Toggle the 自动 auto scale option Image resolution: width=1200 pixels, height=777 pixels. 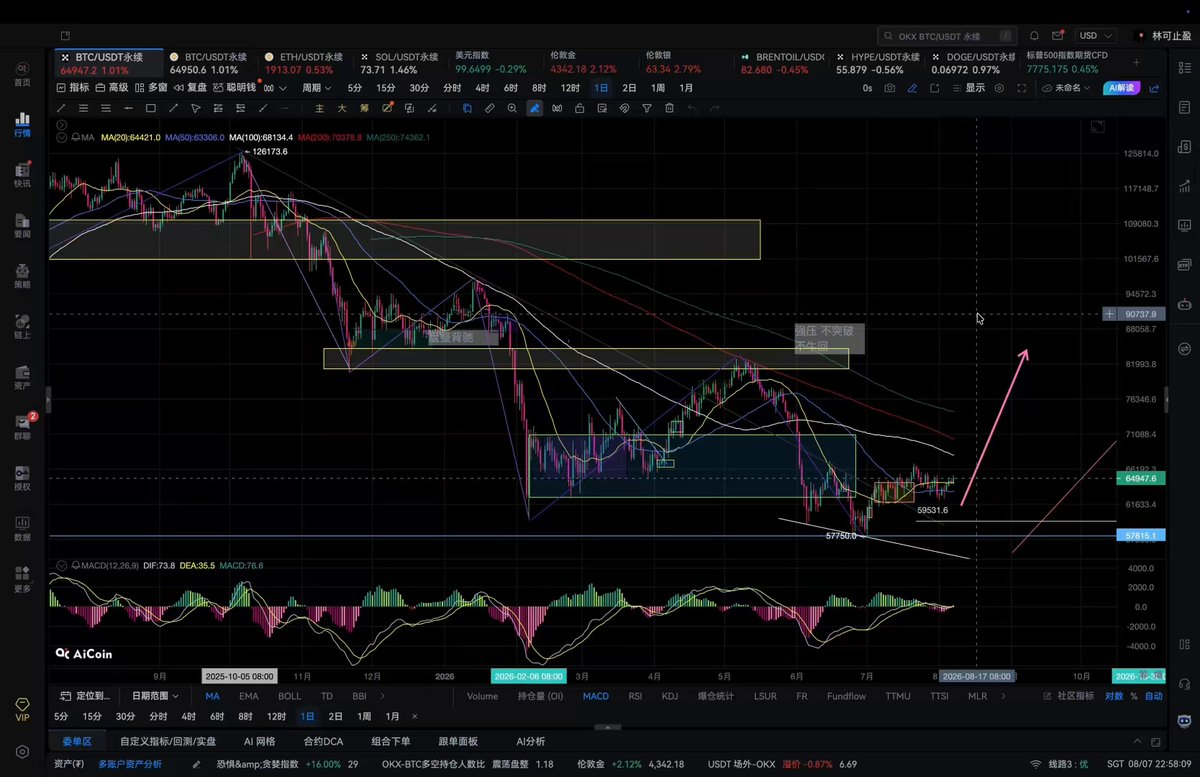click(x=1154, y=696)
